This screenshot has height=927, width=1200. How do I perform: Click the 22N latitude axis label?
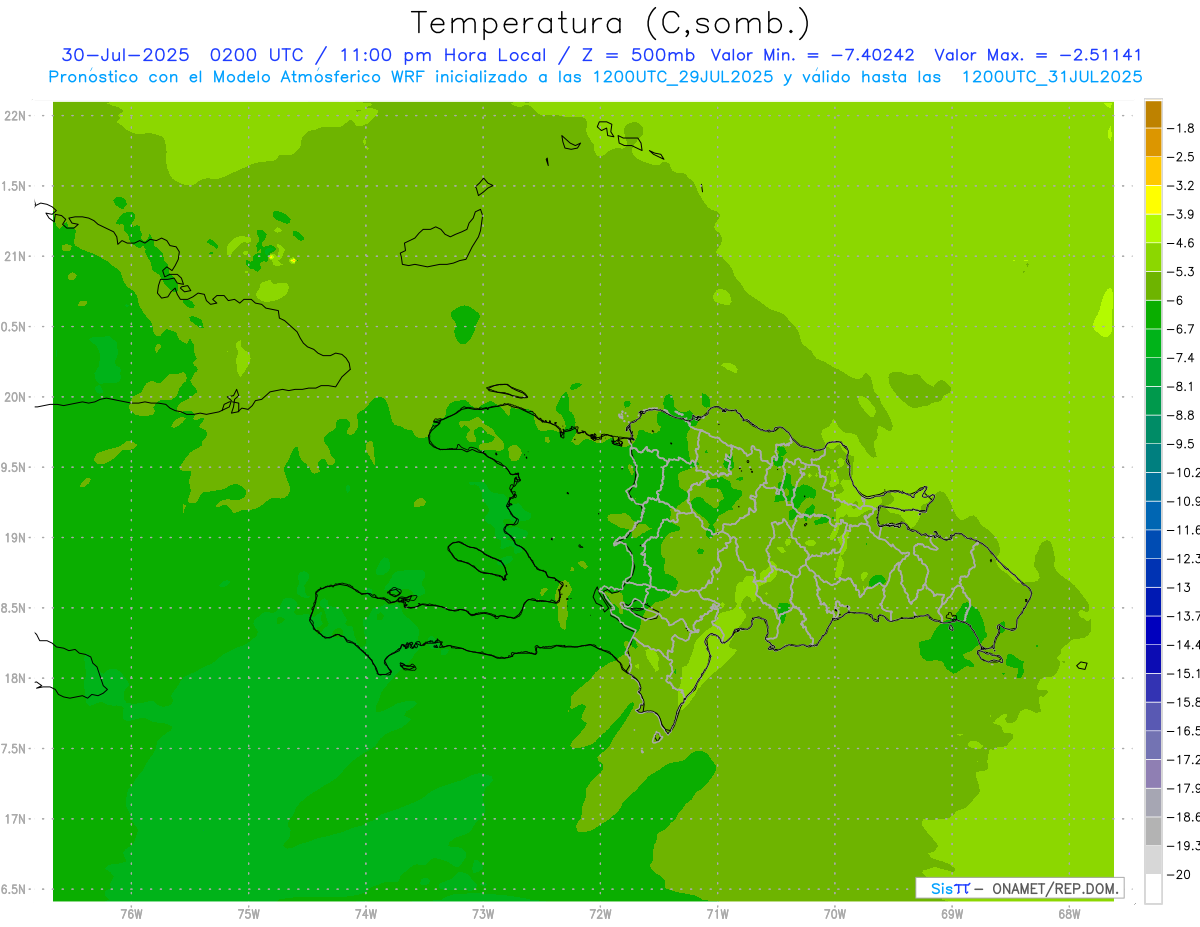click(15, 116)
